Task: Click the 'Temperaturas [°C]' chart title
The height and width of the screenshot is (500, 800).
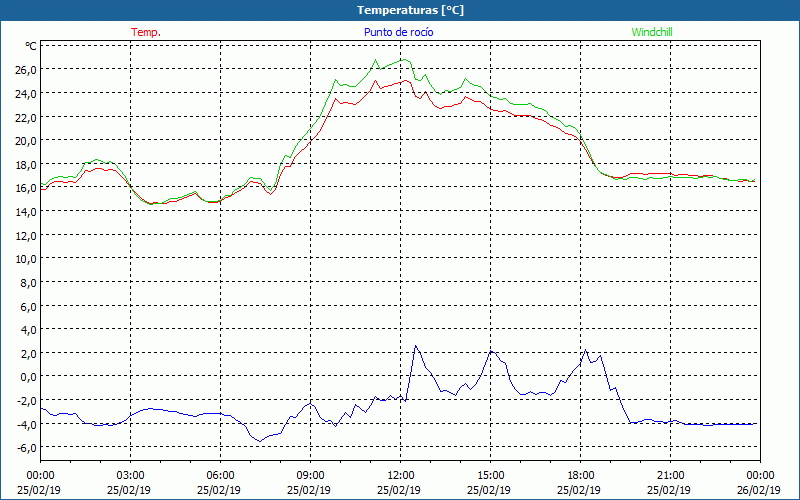Action: pyautogui.click(x=411, y=10)
